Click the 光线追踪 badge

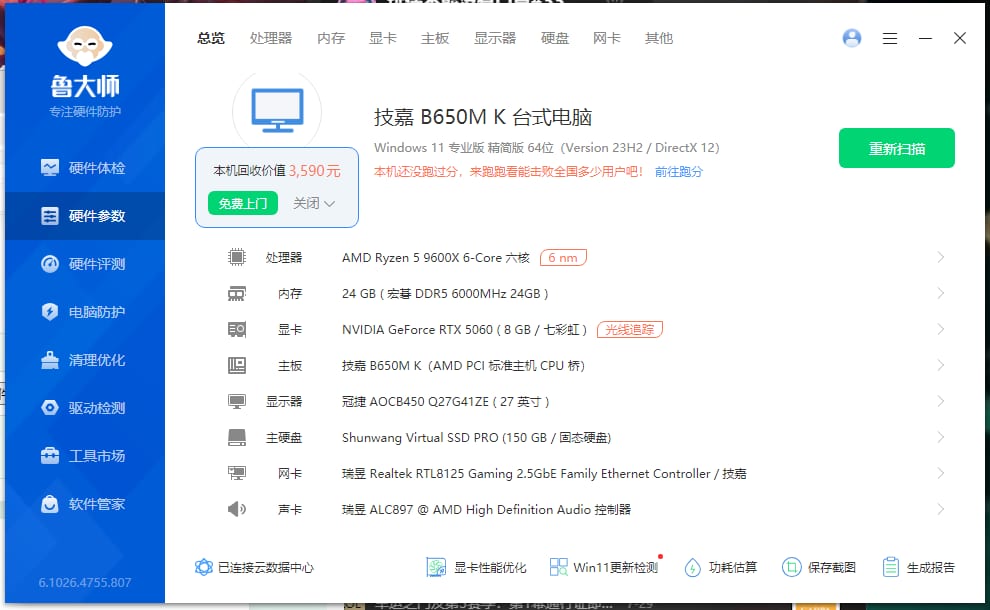(629, 330)
